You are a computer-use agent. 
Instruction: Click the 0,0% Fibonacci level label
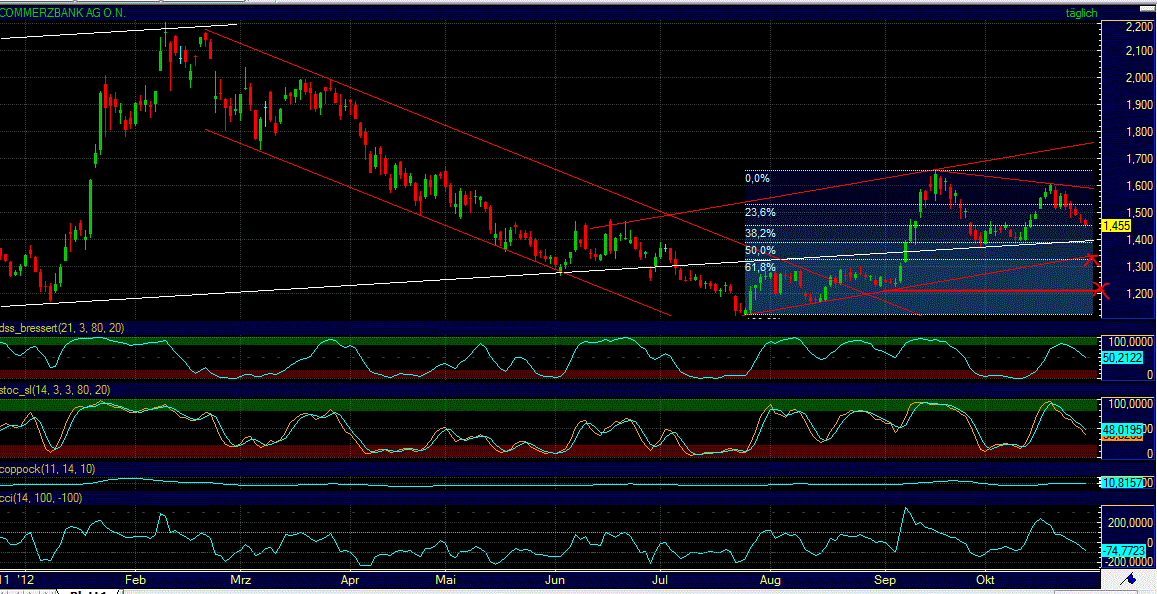coord(755,177)
